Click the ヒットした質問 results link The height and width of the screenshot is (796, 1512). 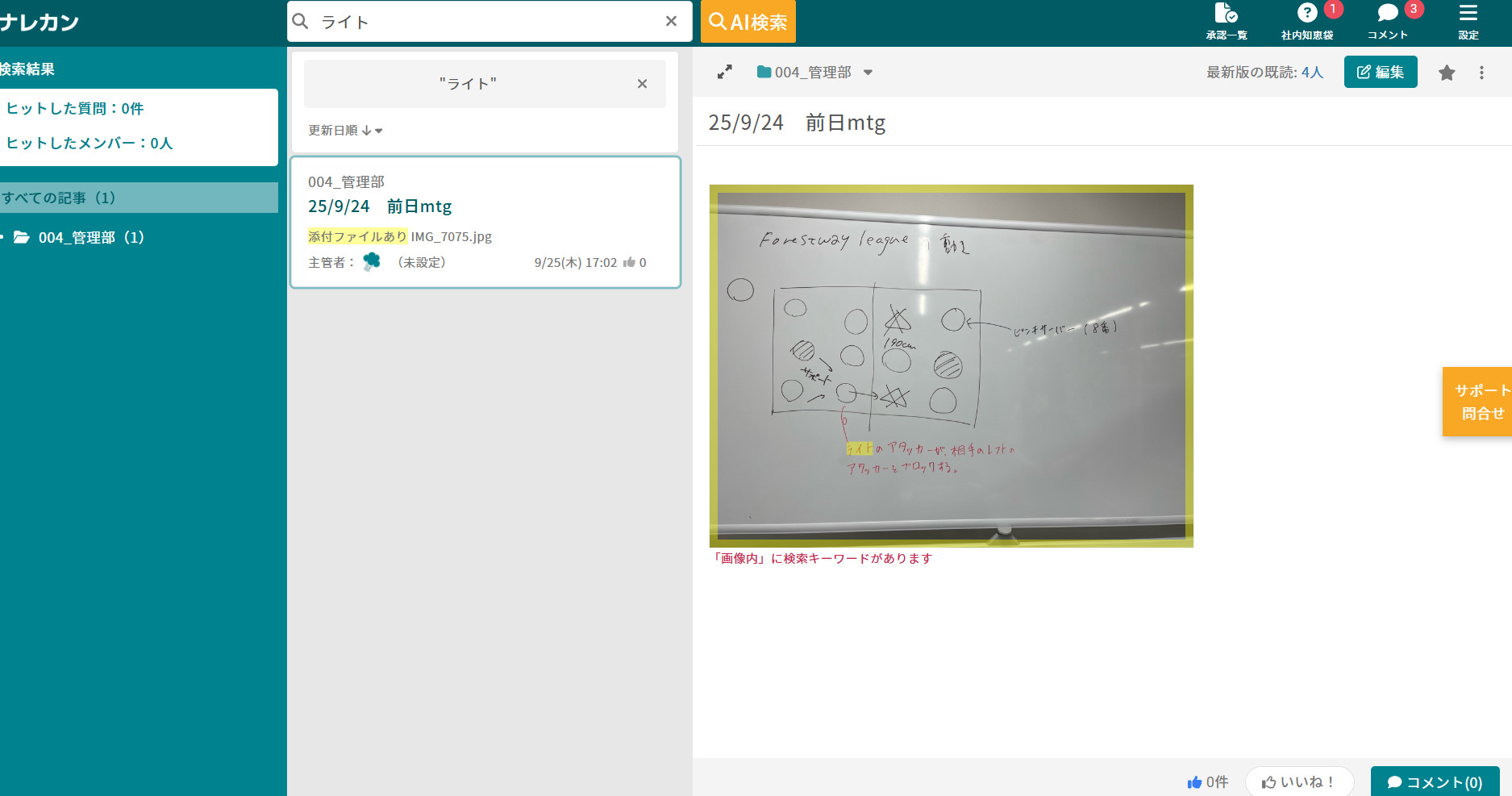(75, 109)
